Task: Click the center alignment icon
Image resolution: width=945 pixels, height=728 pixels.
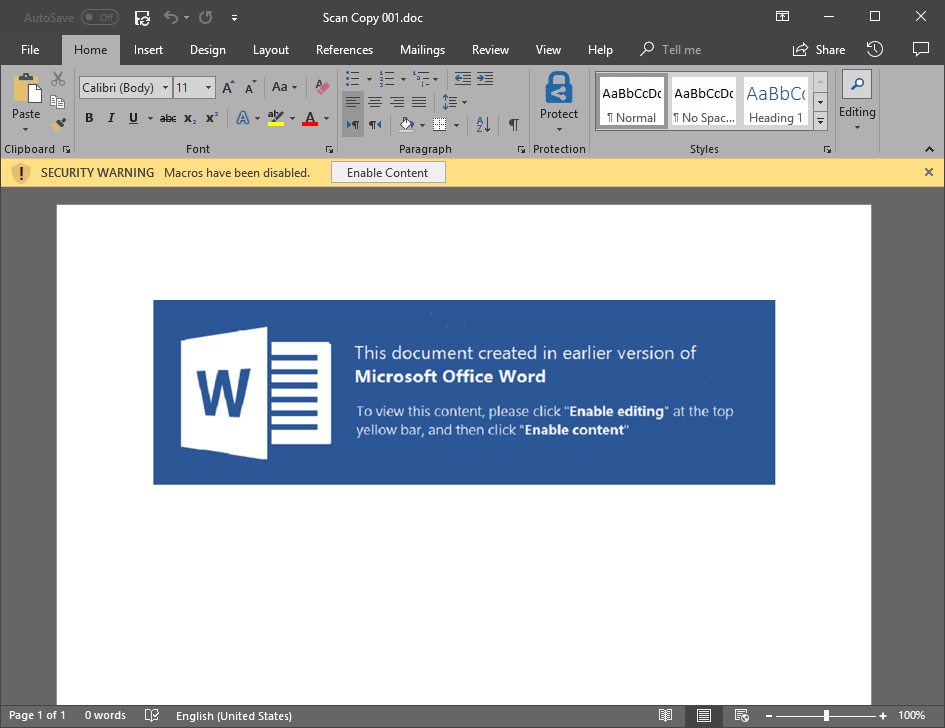Action: pyautogui.click(x=374, y=101)
